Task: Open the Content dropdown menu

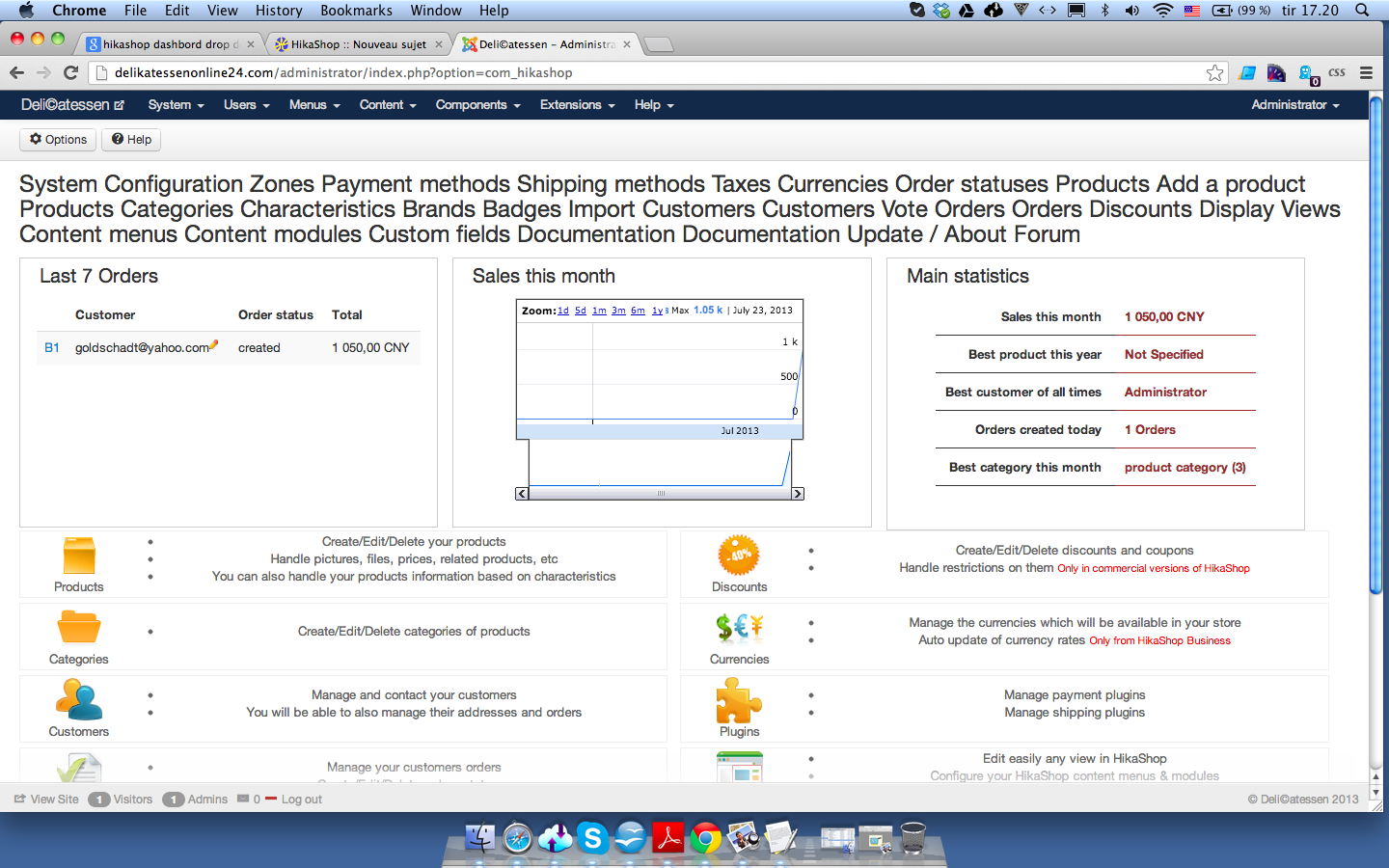Action: coord(388,105)
